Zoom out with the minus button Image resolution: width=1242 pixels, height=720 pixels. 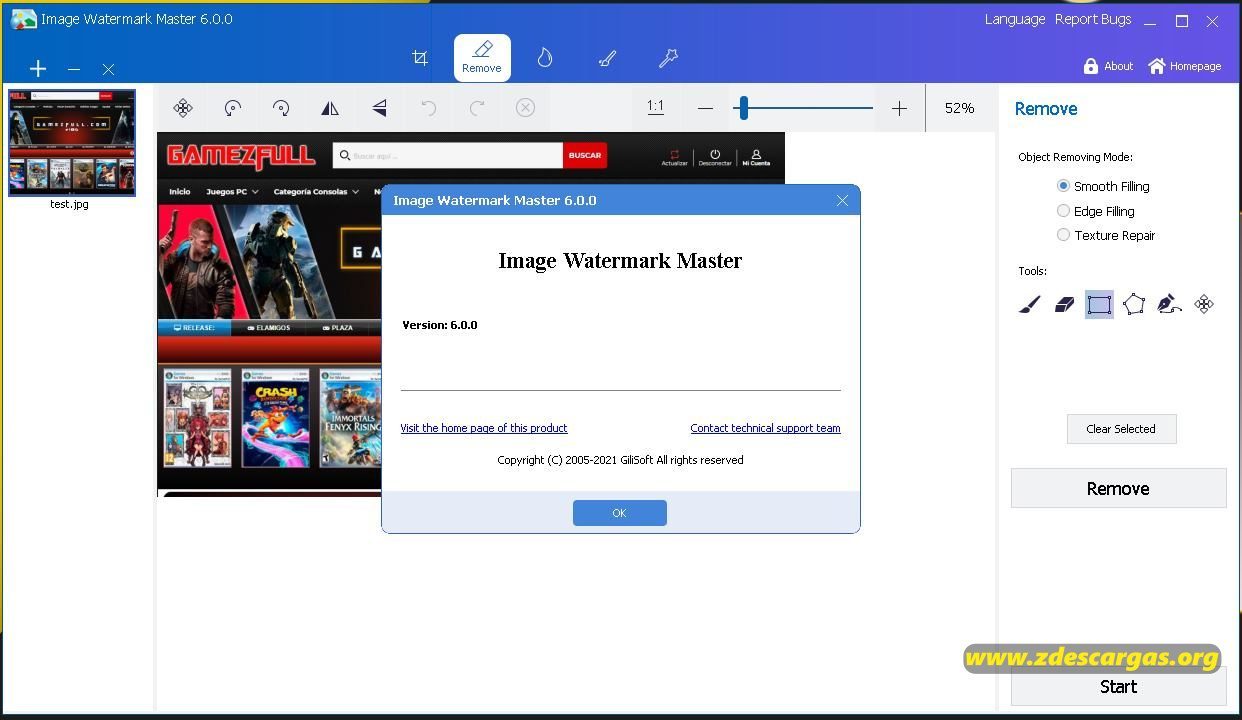click(x=705, y=108)
